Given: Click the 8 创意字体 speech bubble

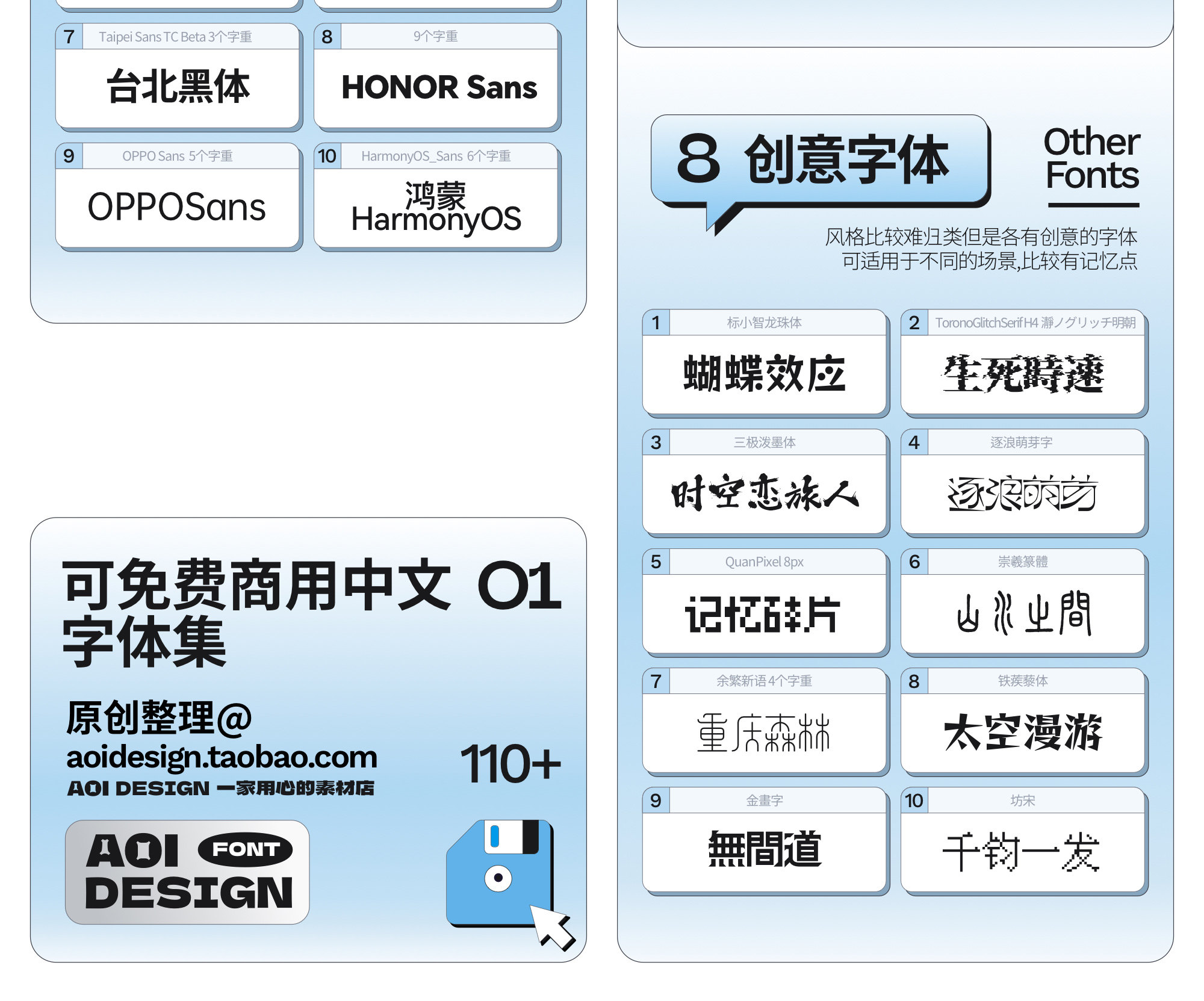Looking at the screenshot, I should pos(819,160).
